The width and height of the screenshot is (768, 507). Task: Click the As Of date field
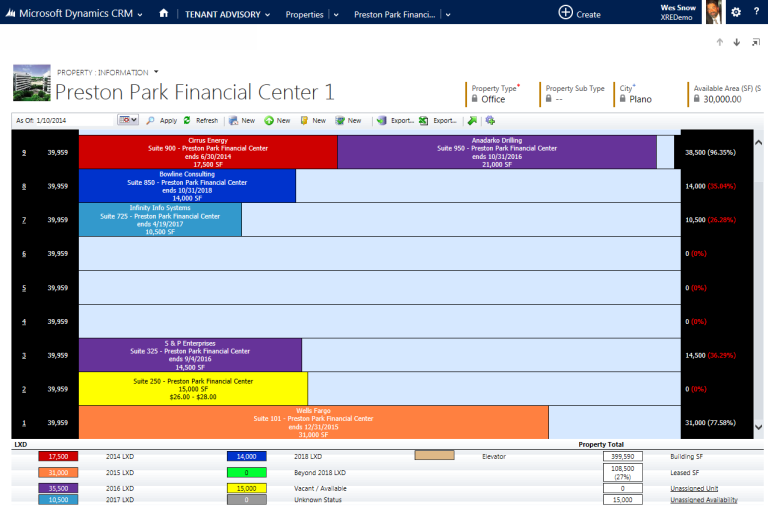[66, 121]
